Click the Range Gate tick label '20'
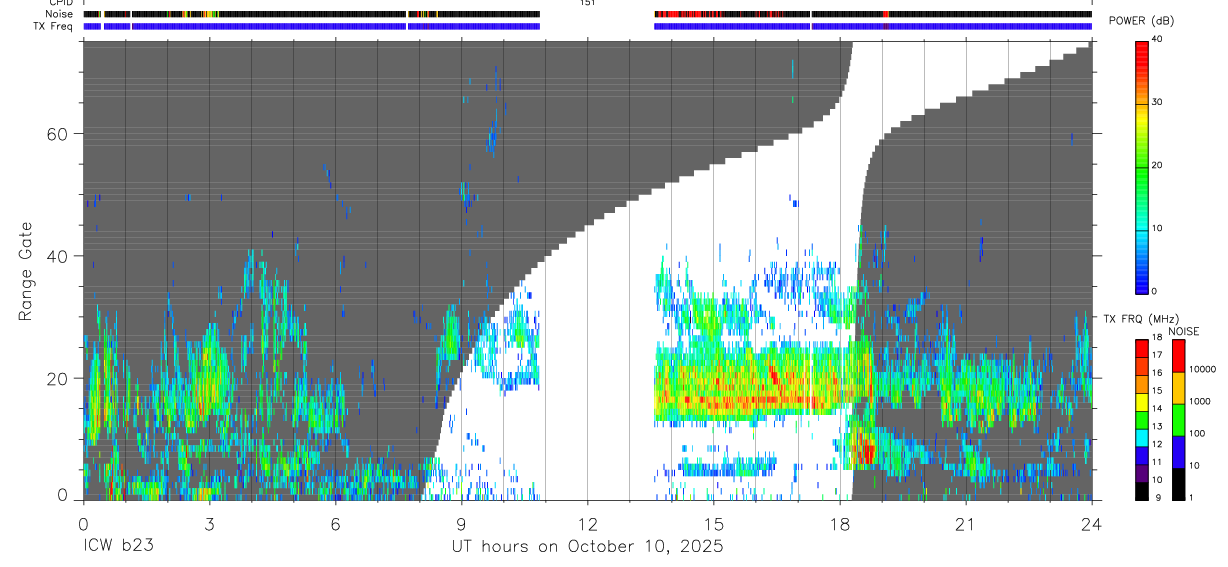The width and height of the screenshot is (1228, 567). (58, 378)
